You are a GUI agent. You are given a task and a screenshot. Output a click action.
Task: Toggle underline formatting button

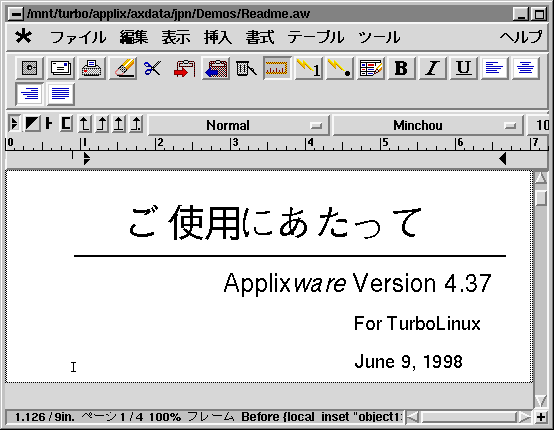pos(464,68)
